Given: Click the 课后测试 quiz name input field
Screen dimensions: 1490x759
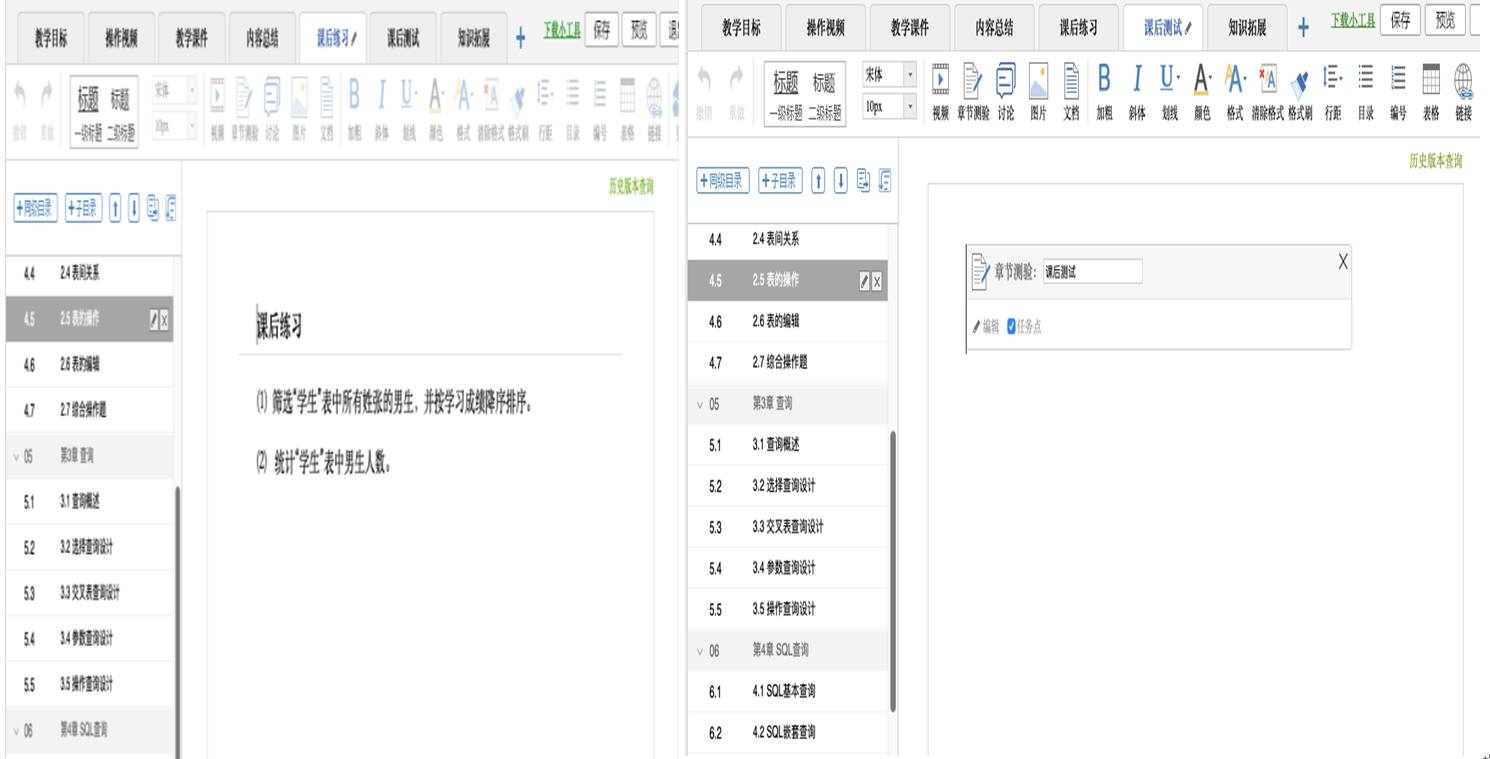Looking at the screenshot, I should [x=1092, y=271].
